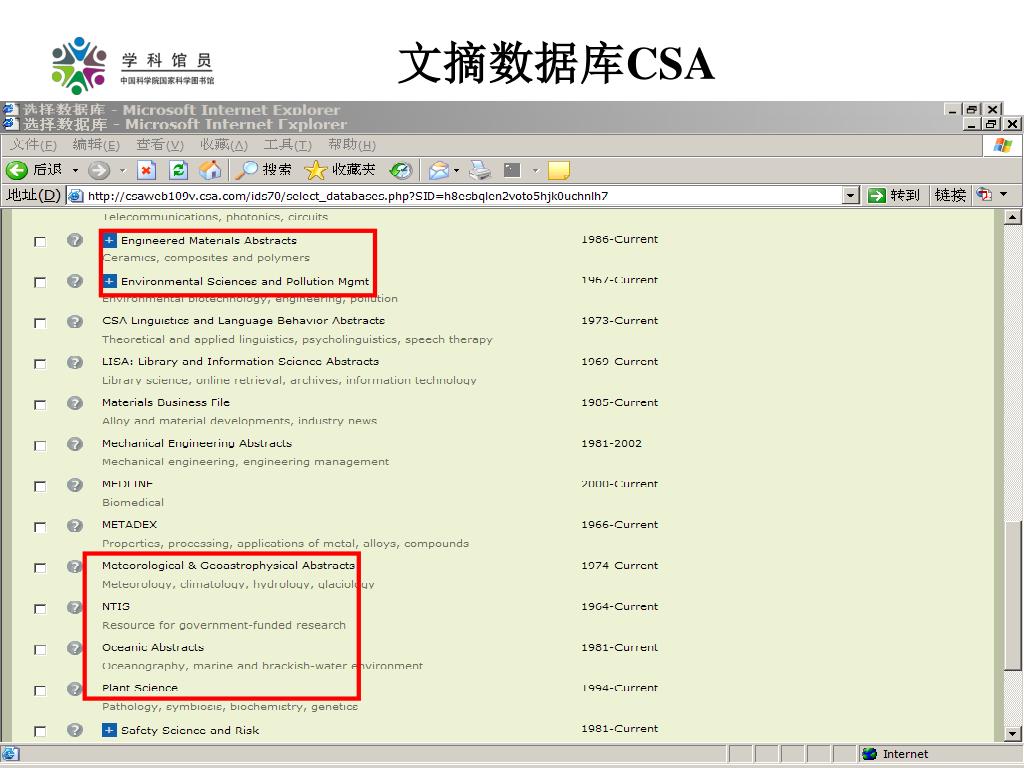Click the yellow note icon in the toolbar
This screenshot has height=768, width=1024.
(559, 170)
